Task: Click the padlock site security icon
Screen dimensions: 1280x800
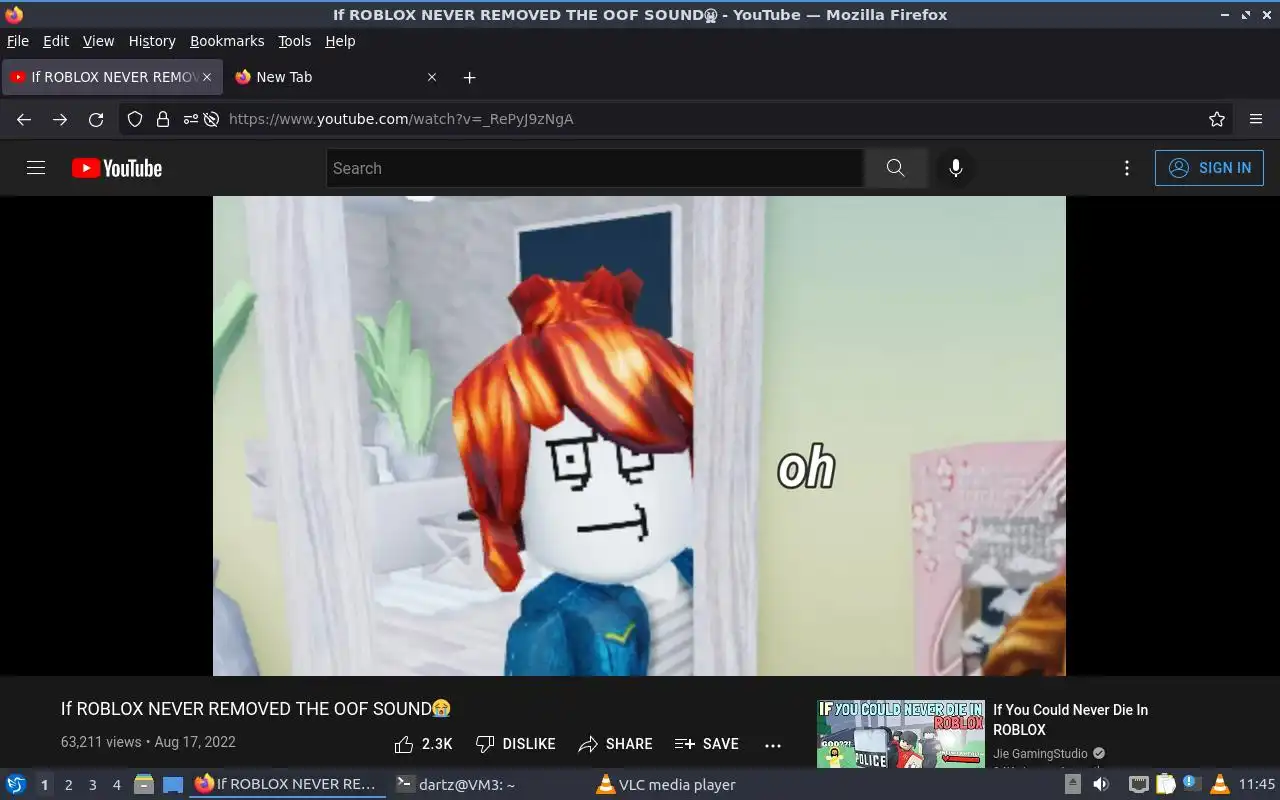Action: tap(163, 119)
